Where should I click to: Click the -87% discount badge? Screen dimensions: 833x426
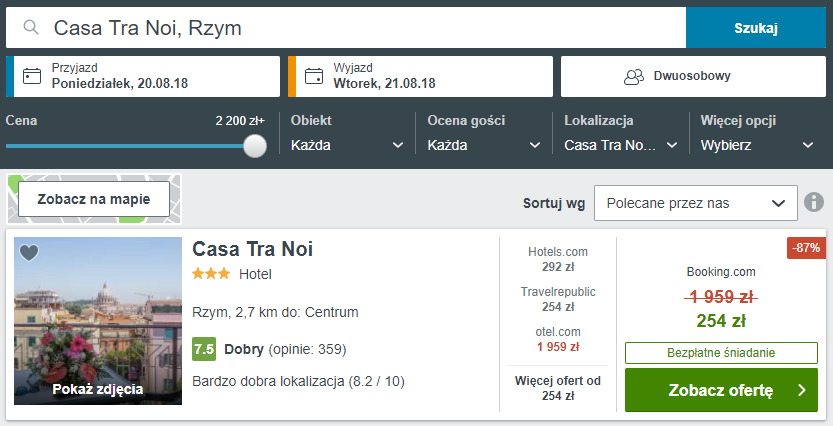[x=806, y=247]
